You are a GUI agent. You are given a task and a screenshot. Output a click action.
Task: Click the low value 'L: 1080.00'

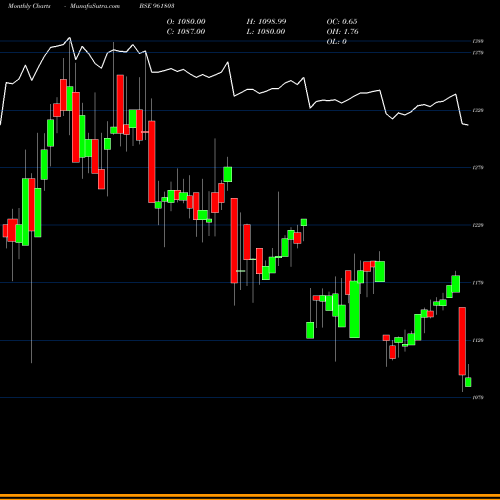pos(266,32)
